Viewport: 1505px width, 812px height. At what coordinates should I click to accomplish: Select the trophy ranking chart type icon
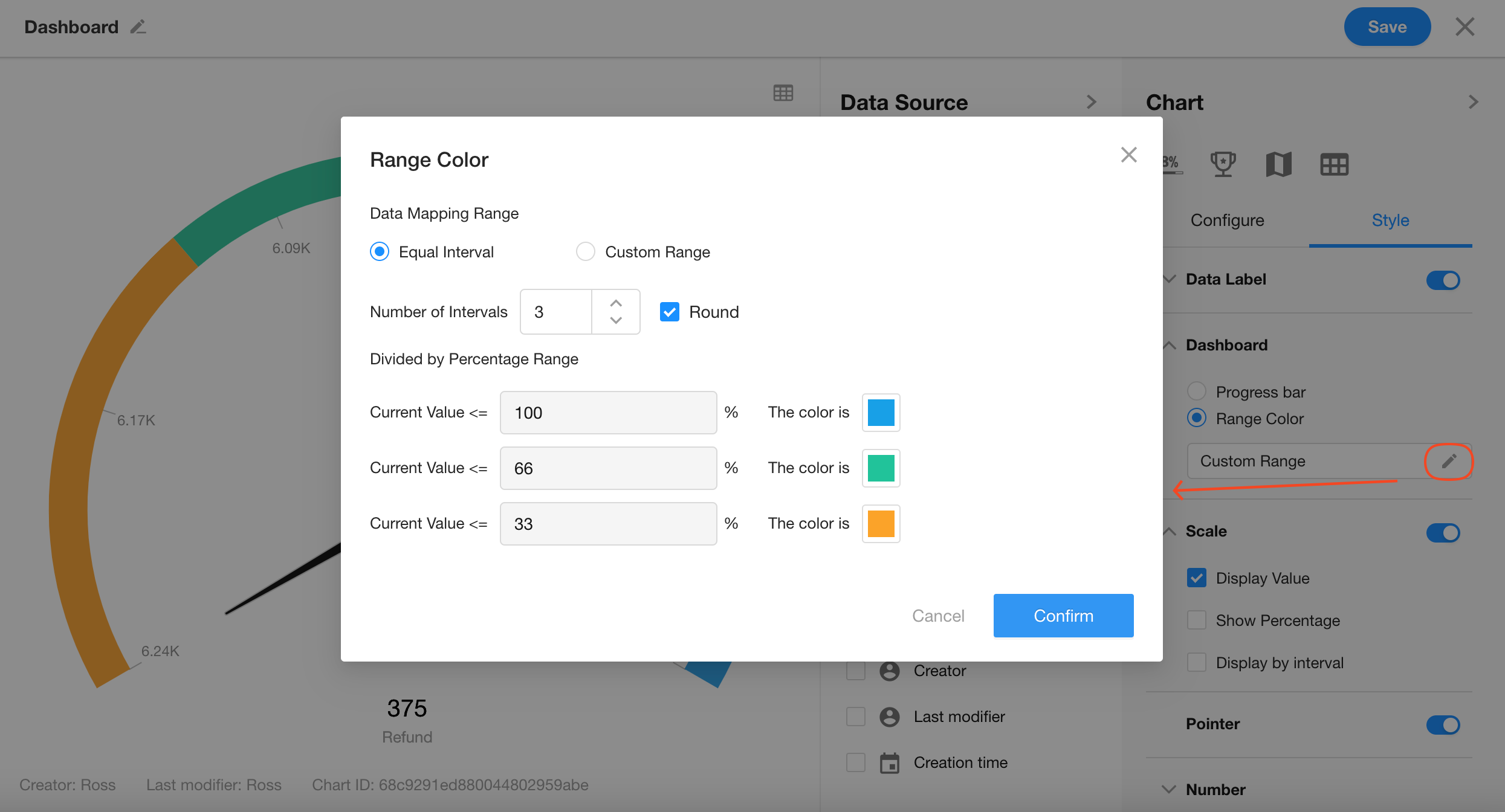pyautogui.click(x=1223, y=164)
